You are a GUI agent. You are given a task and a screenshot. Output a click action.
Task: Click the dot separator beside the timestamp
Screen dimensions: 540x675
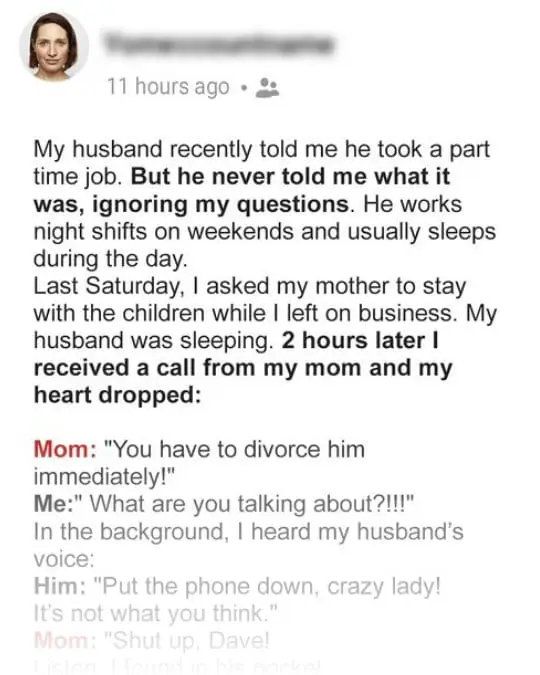tap(244, 88)
